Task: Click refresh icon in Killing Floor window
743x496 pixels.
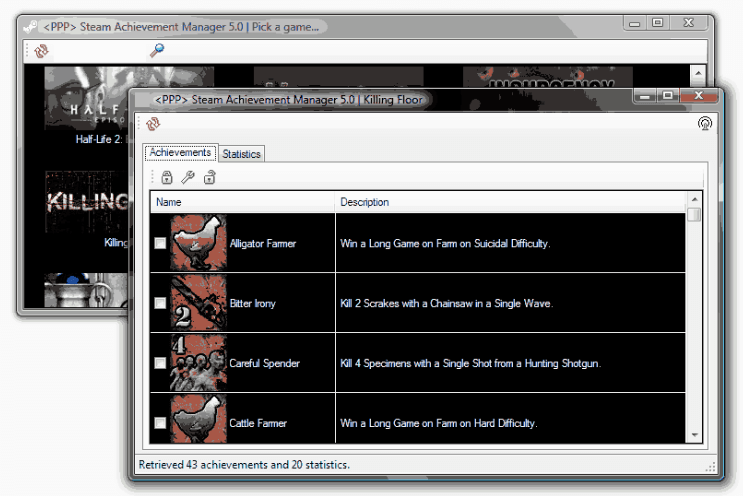Action: point(153,124)
